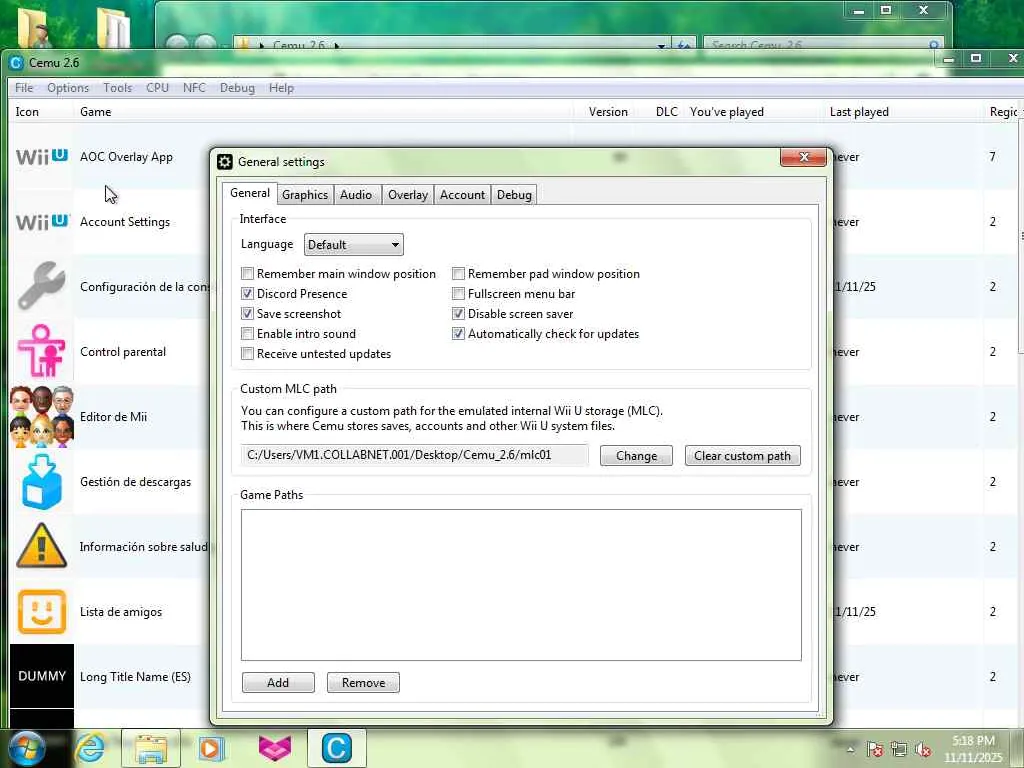Check Receive untested updates
Screen dimensions: 1024x768
(x=248, y=354)
